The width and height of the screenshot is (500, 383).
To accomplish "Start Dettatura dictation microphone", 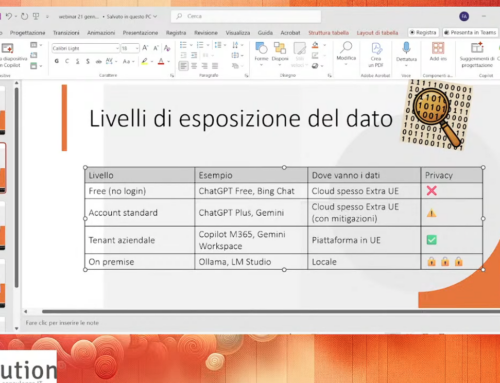I will (x=406, y=53).
